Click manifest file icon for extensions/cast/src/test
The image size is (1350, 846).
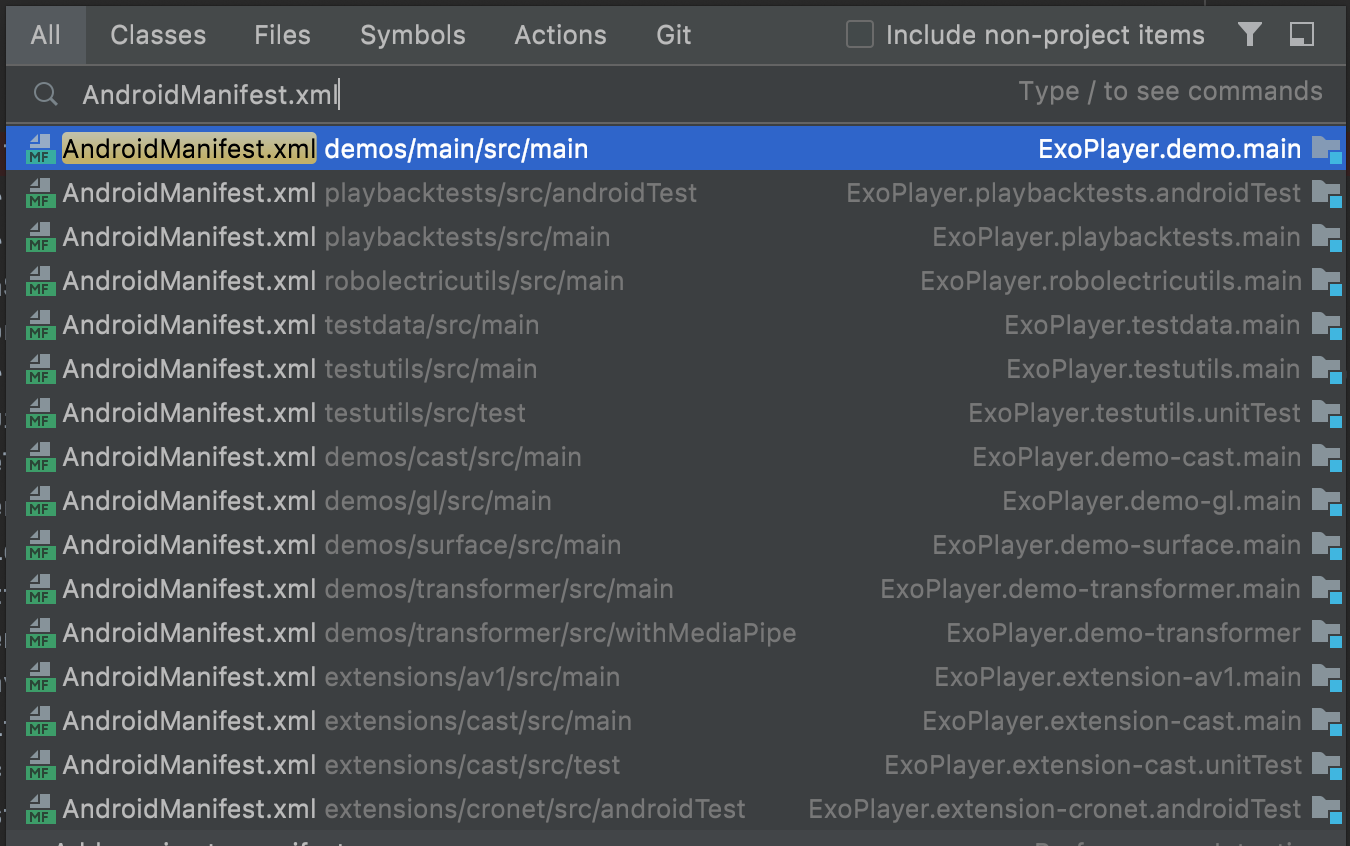[x=40, y=765]
